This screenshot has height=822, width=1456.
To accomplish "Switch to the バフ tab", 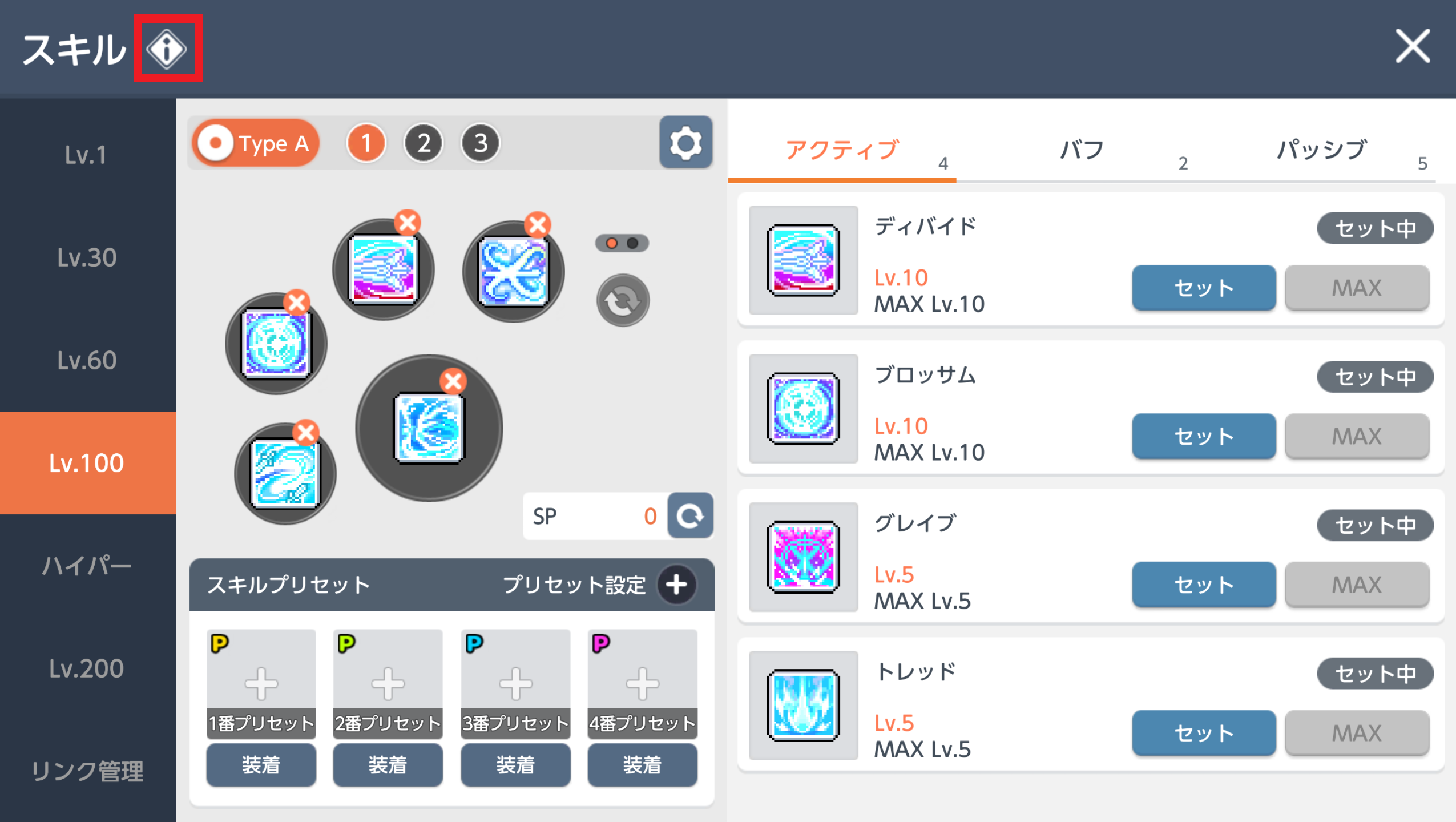I will point(1082,150).
